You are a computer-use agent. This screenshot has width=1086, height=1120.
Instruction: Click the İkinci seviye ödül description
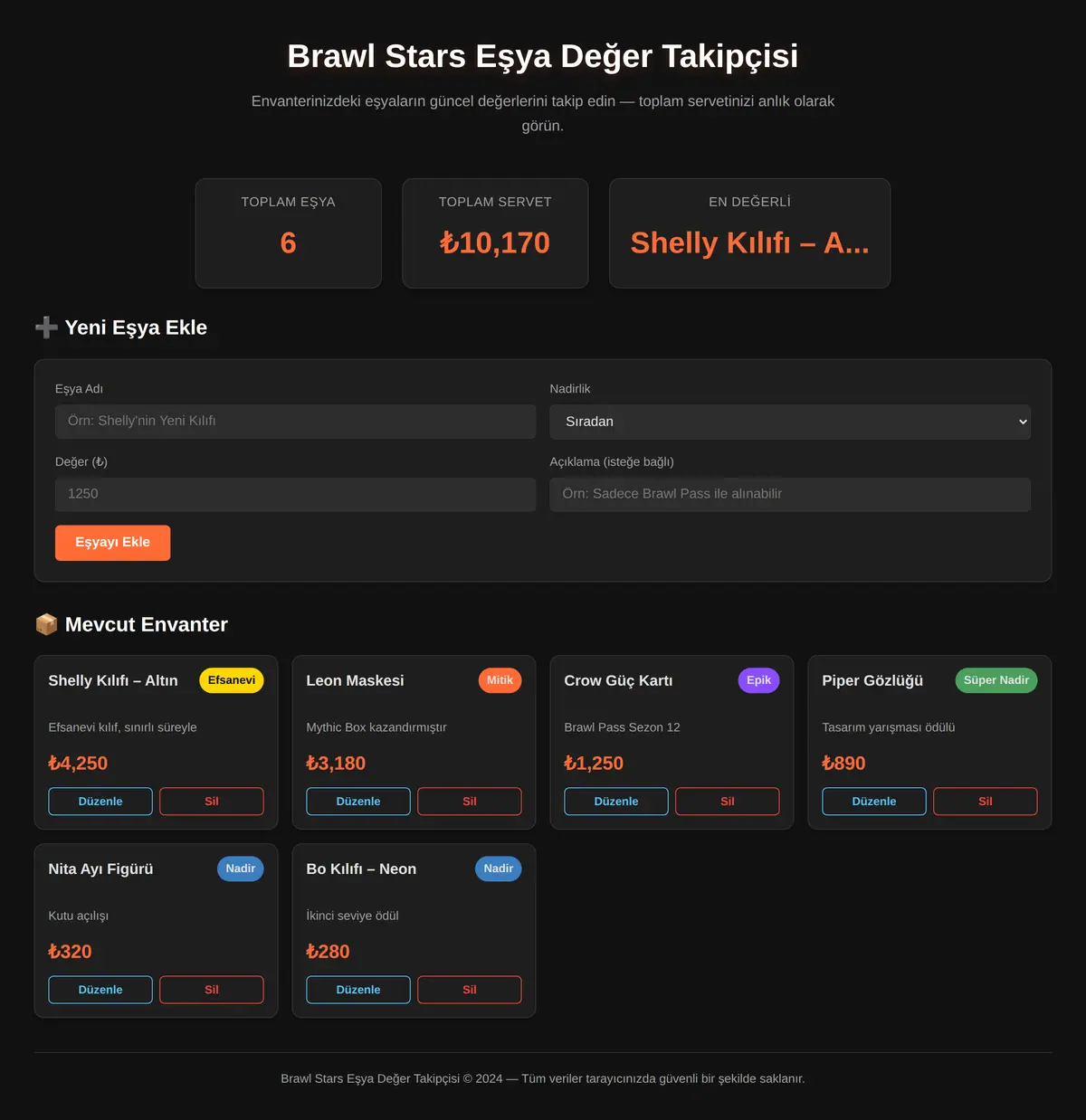[352, 916]
